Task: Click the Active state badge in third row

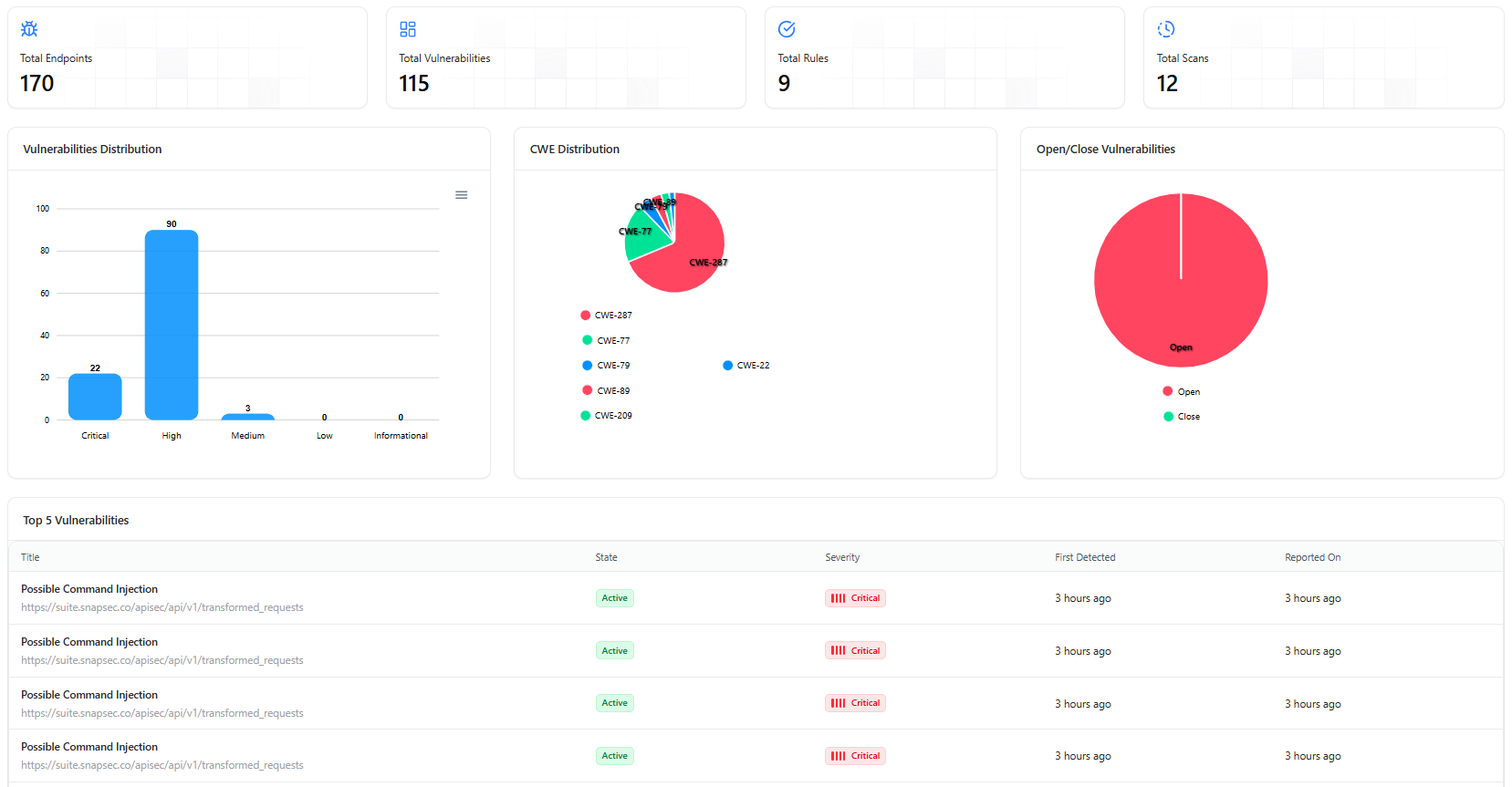Action: pos(614,703)
